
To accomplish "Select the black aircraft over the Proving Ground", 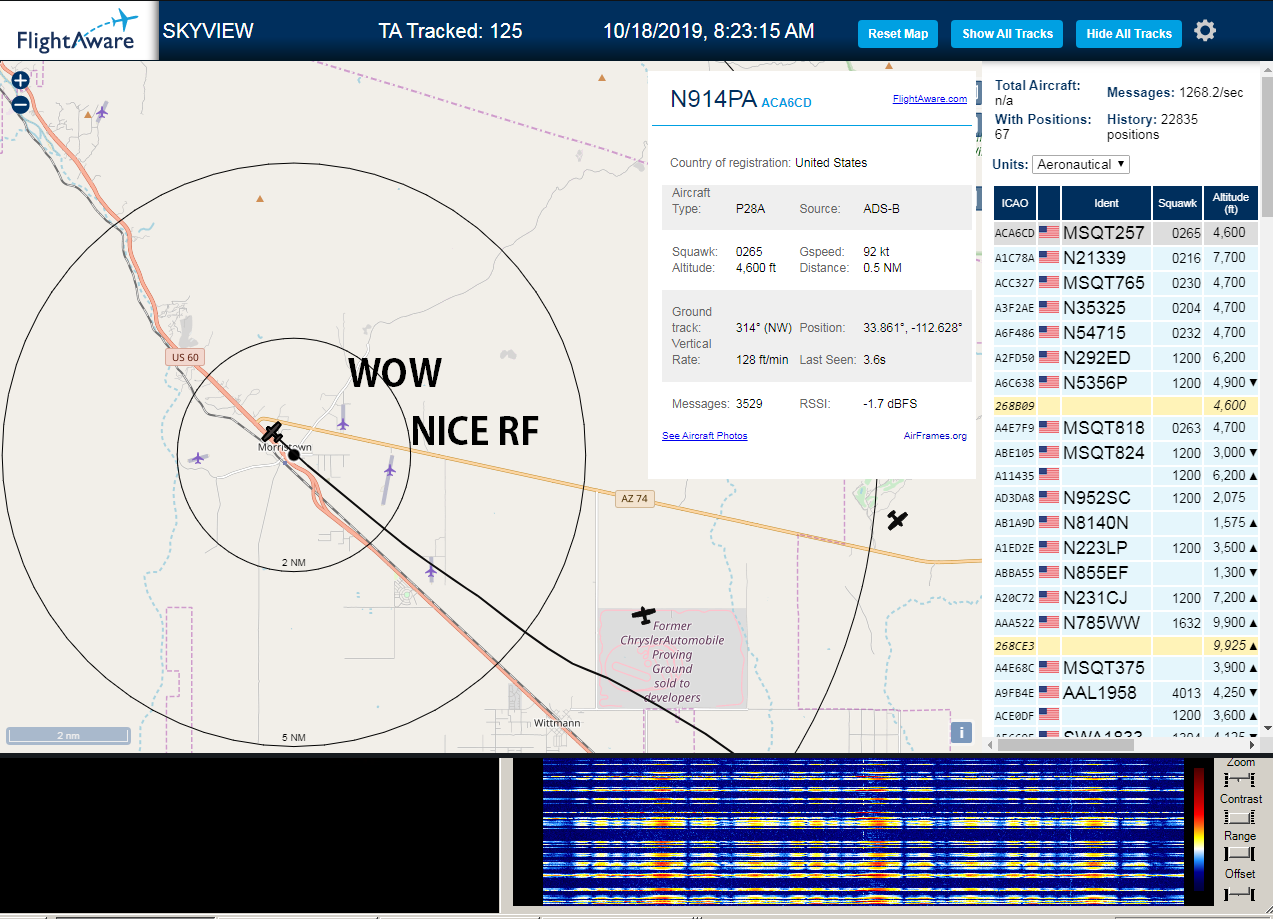I will pyautogui.click(x=643, y=613).
